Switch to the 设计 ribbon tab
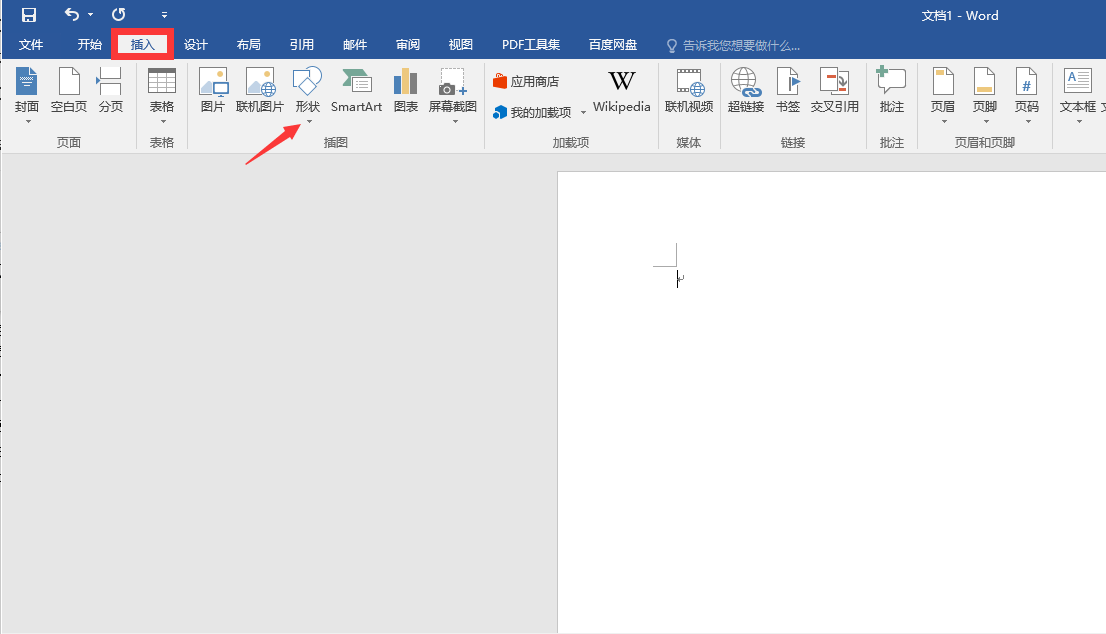The height and width of the screenshot is (634, 1106). (x=196, y=44)
